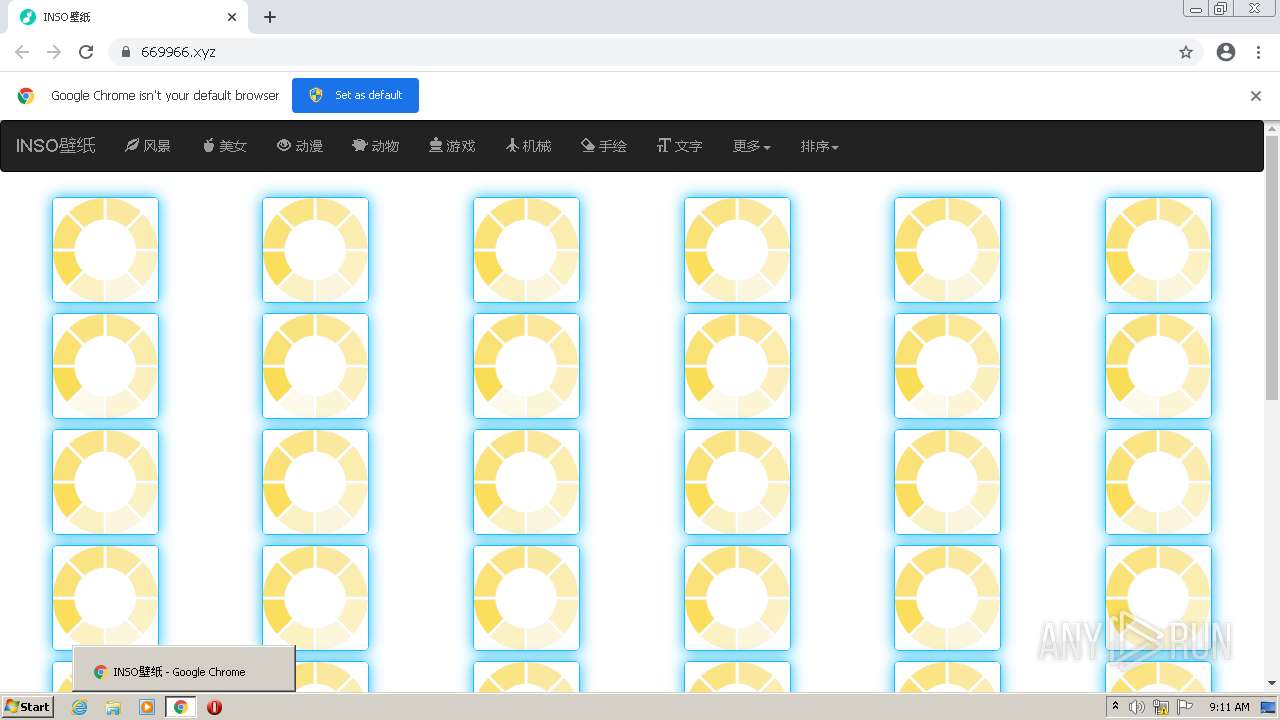Open last loading thumbnail in top row
The width and height of the screenshot is (1280, 720).
point(1158,250)
